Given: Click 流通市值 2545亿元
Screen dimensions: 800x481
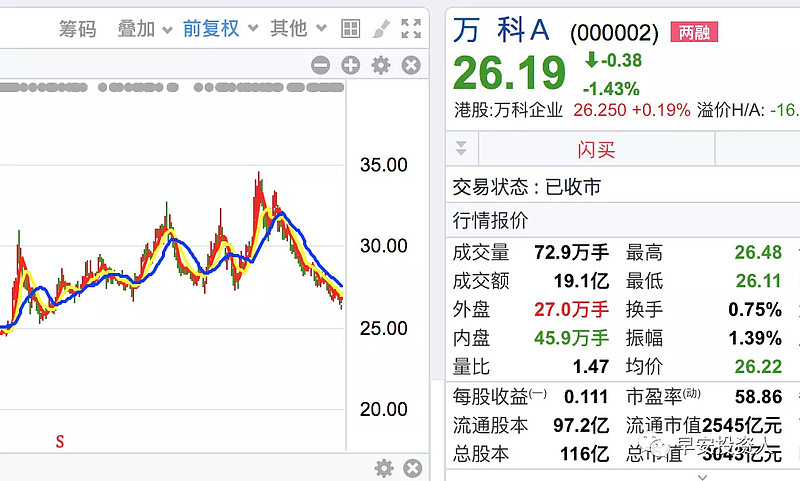Looking at the screenshot, I should point(741,425).
